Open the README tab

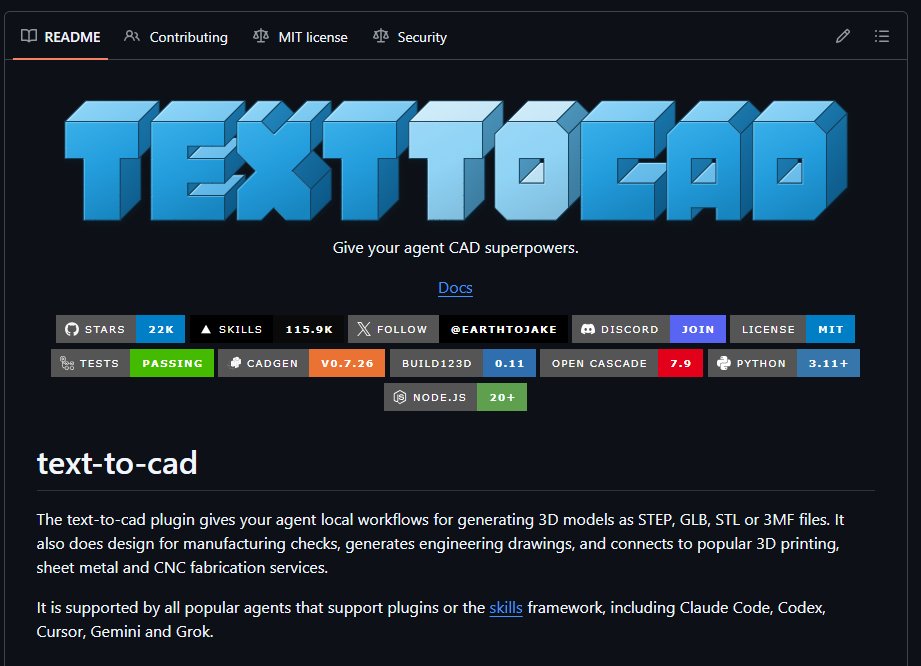(60, 37)
